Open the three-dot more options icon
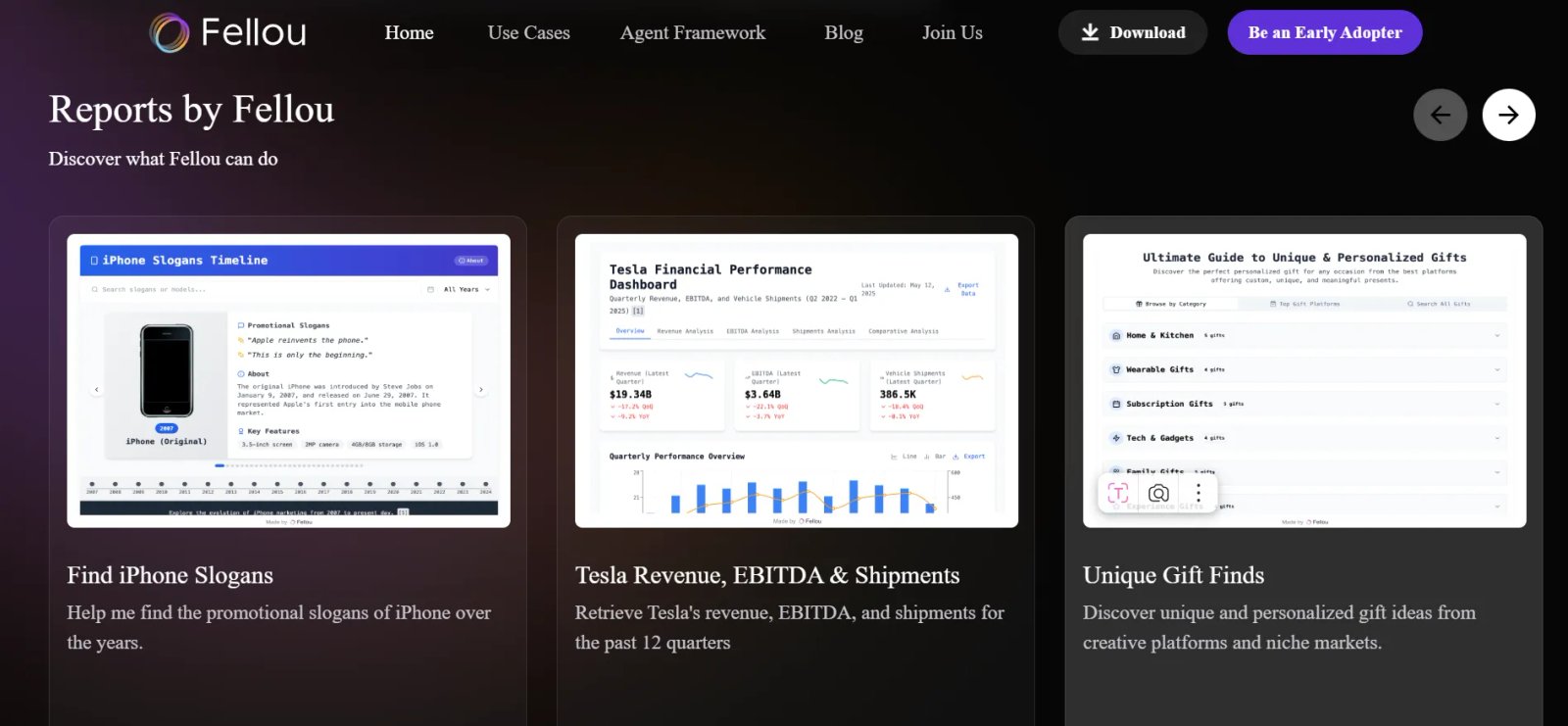1568x726 pixels. pyautogui.click(x=1198, y=493)
